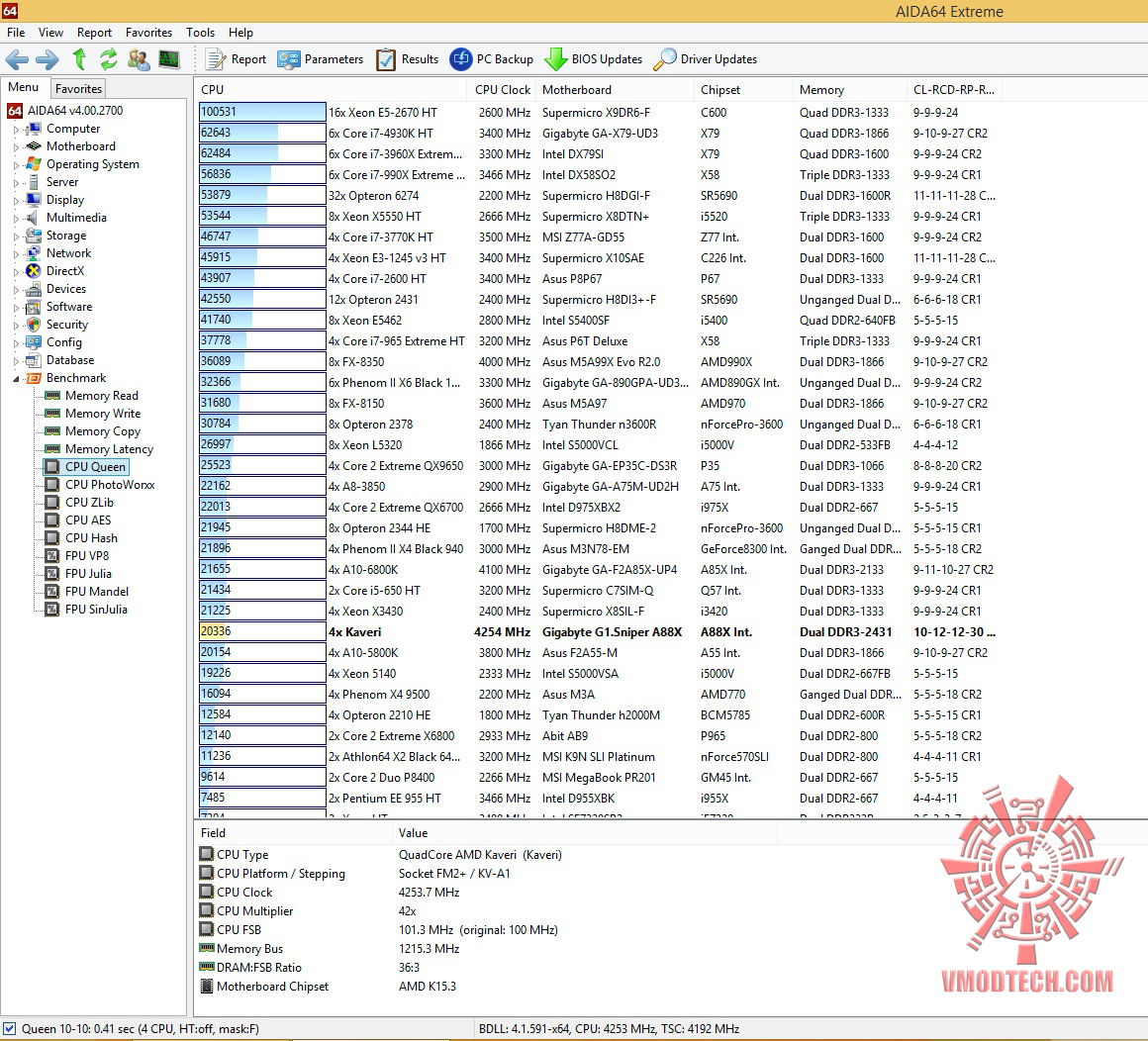Select CPU PhotoWorxx benchmark
This screenshot has height=1041, width=1148.
pos(100,485)
